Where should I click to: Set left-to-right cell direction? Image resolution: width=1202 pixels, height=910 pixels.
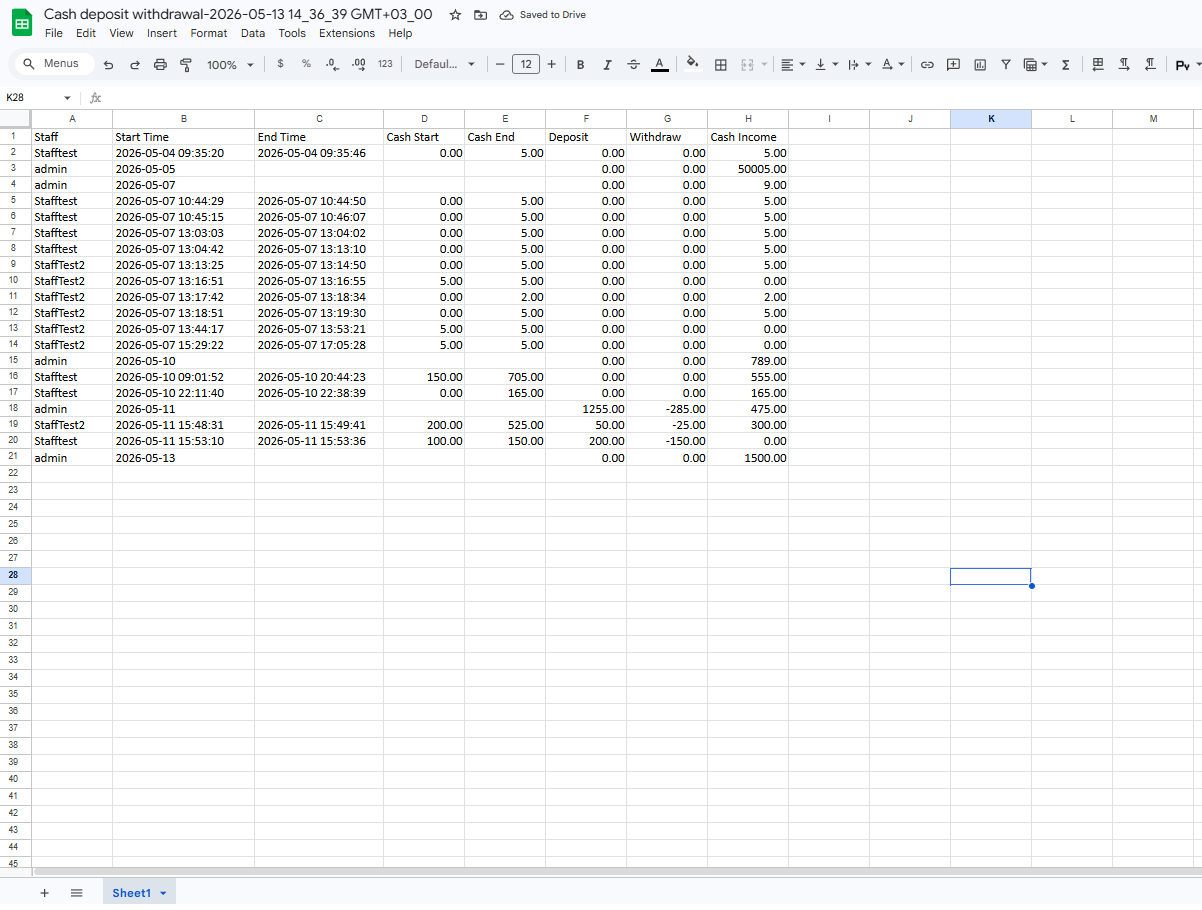pos(1124,64)
